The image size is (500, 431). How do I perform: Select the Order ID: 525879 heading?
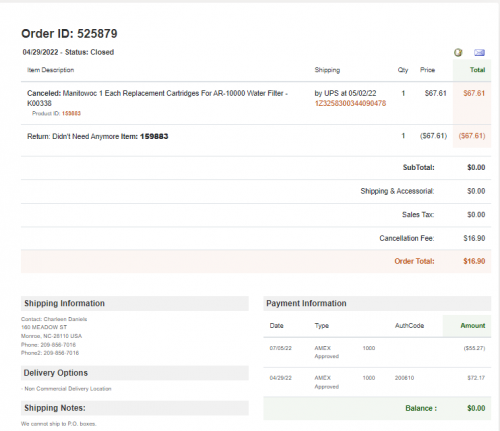coord(69,34)
